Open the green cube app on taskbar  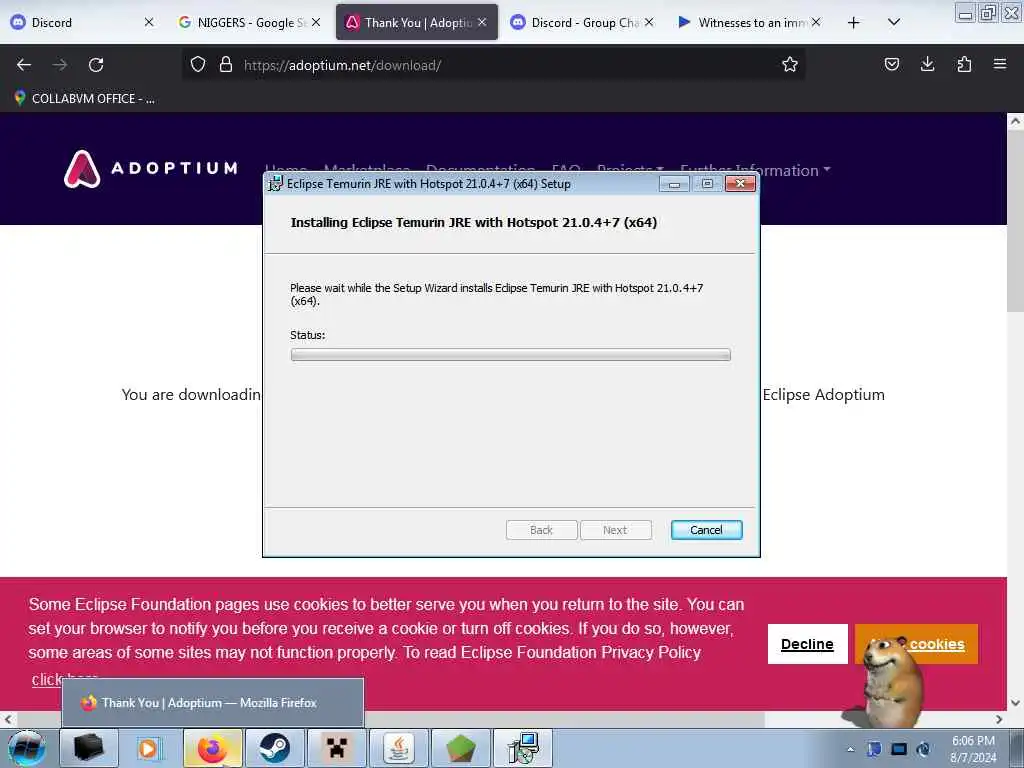(x=460, y=748)
